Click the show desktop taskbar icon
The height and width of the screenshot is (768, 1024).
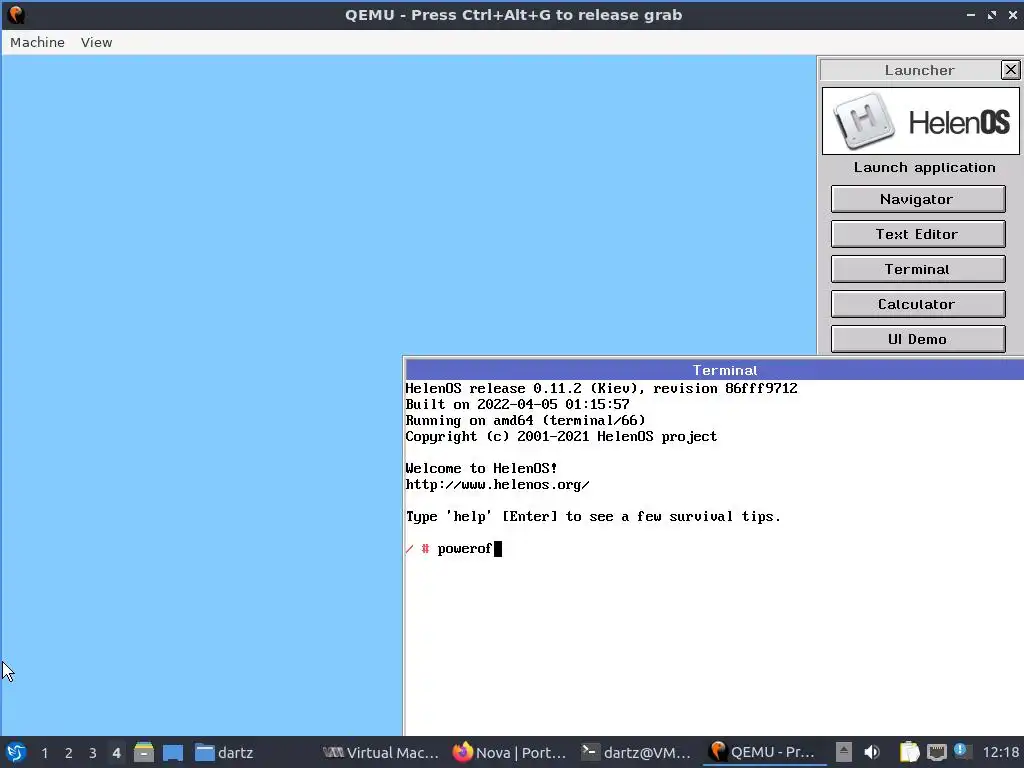[x=173, y=752]
